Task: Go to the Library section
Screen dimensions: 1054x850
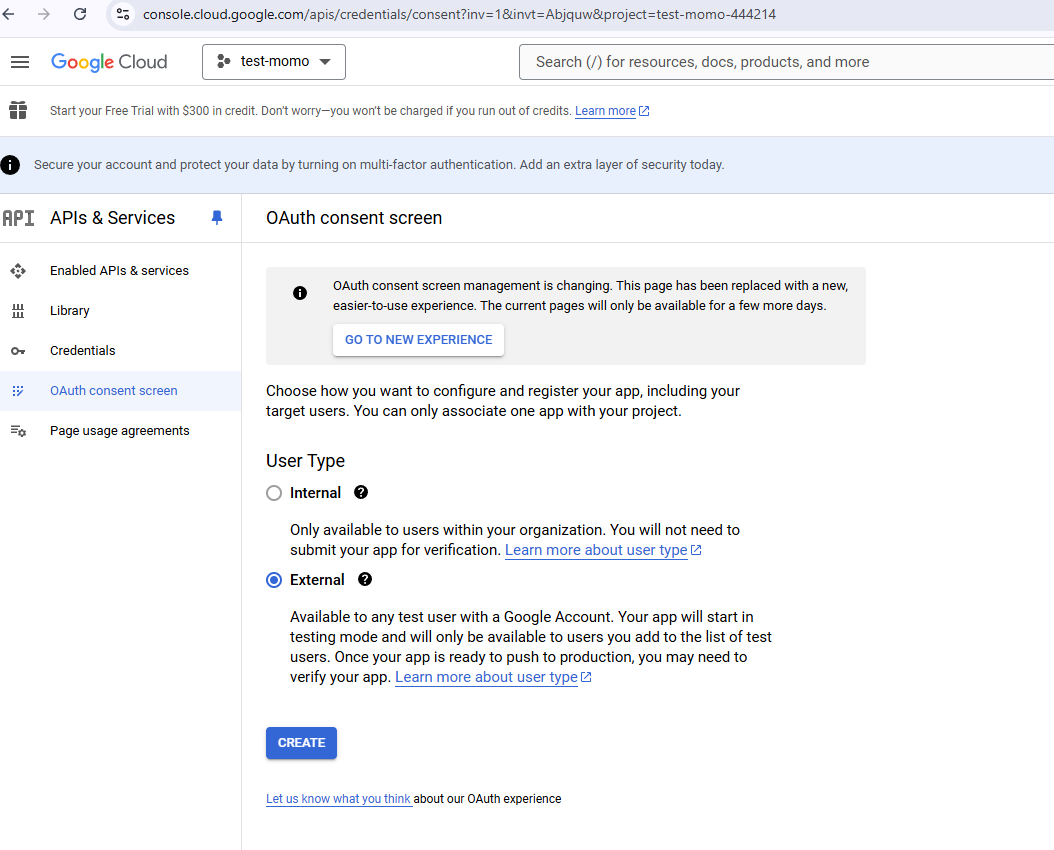Action: click(70, 311)
